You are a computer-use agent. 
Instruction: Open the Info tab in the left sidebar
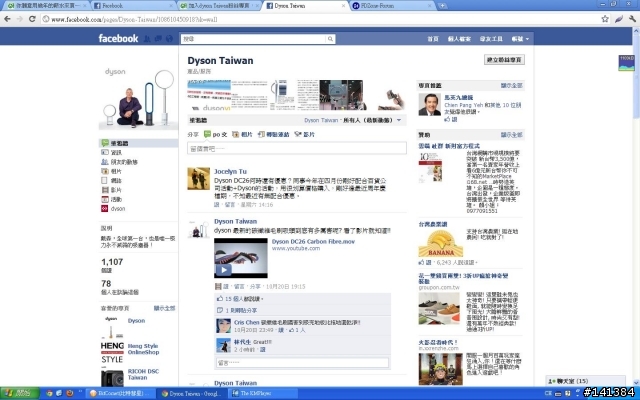(x=116, y=152)
